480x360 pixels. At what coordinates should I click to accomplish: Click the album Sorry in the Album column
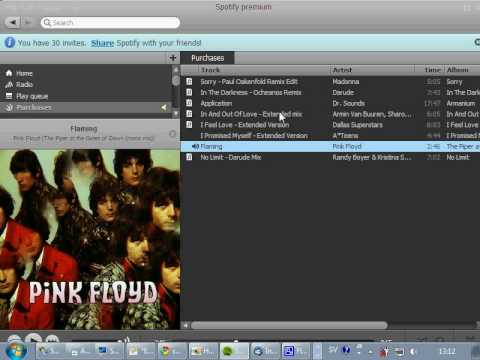[454, 82]
